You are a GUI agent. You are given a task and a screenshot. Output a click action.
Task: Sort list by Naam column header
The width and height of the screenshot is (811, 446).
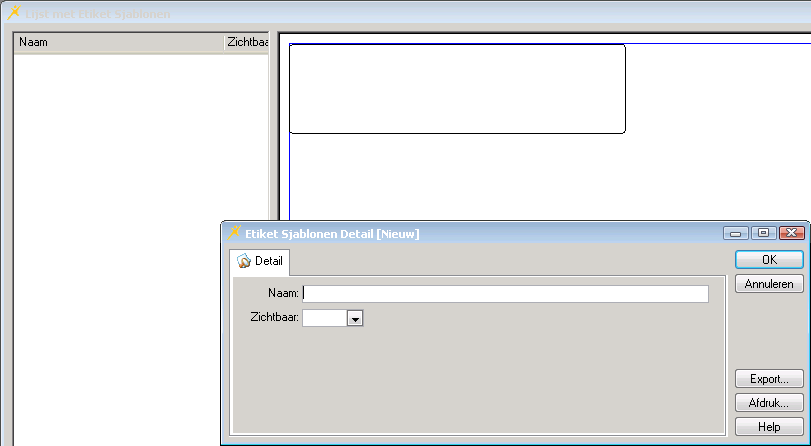coord(118,43)
